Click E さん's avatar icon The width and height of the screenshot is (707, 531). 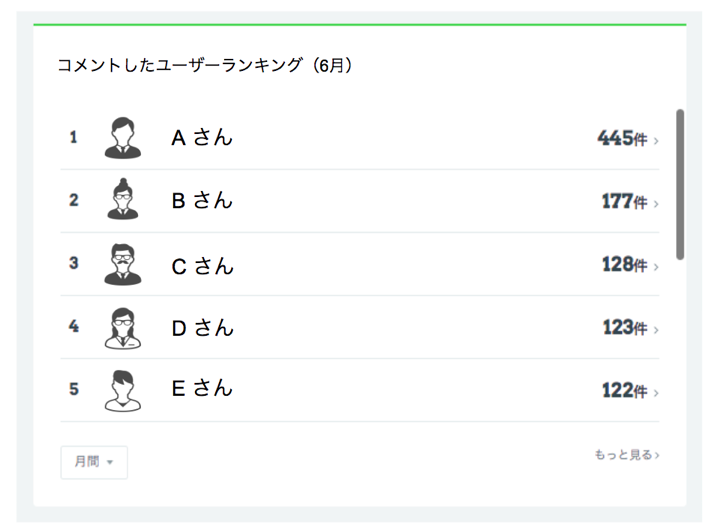[123, 391]
